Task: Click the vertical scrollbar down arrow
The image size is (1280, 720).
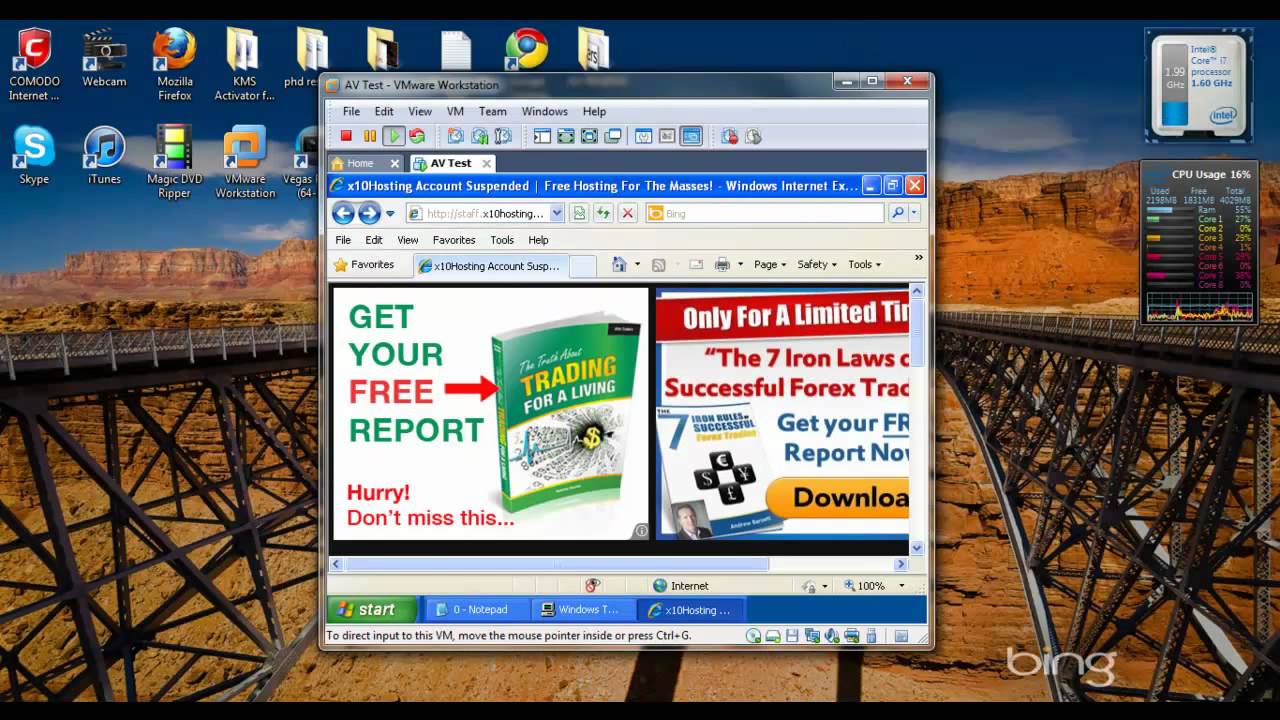Action: (917, 548)
